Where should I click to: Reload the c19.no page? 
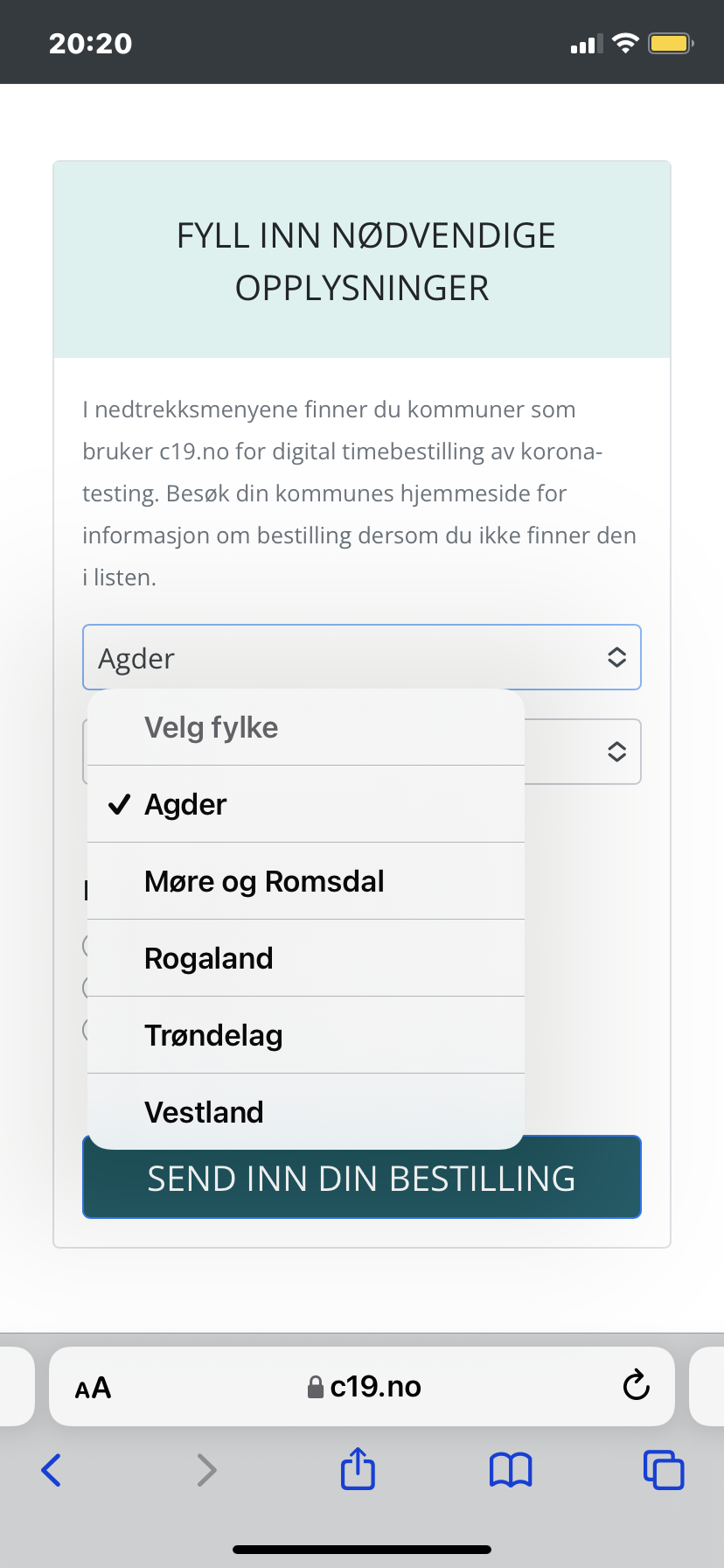(x=636, y=1385)
